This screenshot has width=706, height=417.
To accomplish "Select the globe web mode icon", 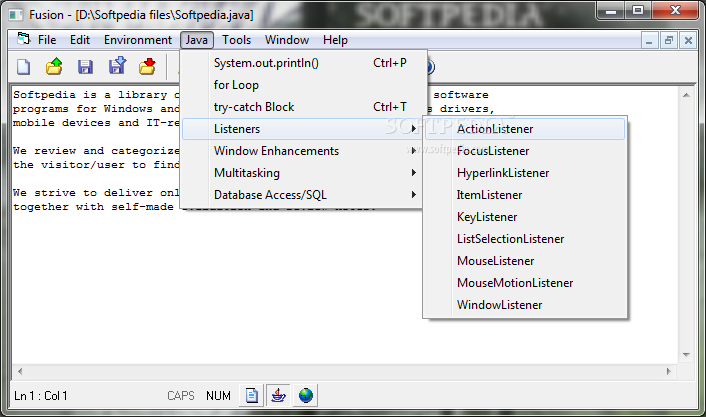I will click(x=305, y=395).
